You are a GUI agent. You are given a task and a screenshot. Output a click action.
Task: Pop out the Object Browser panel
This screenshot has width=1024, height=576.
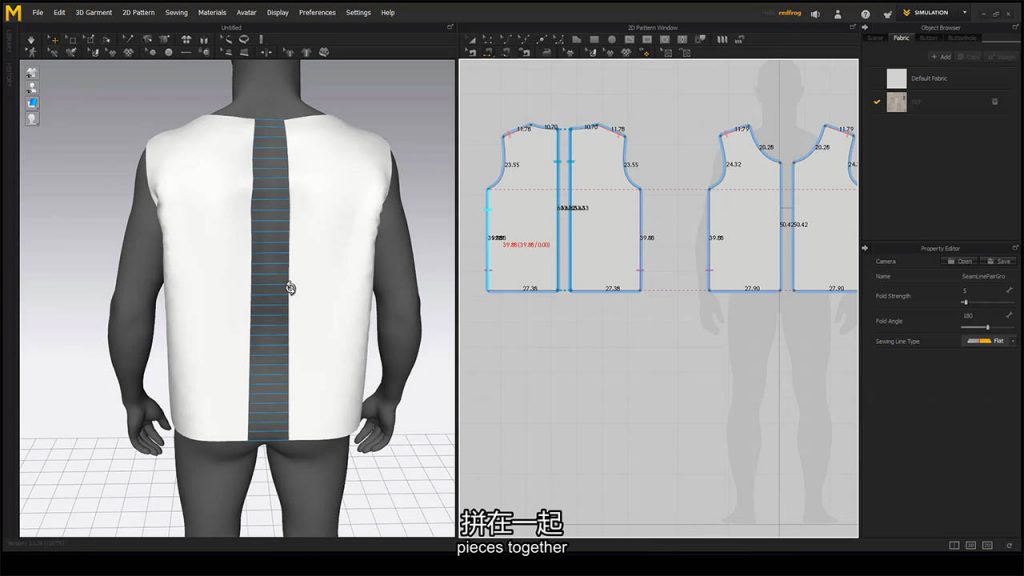click(1015, 27)
